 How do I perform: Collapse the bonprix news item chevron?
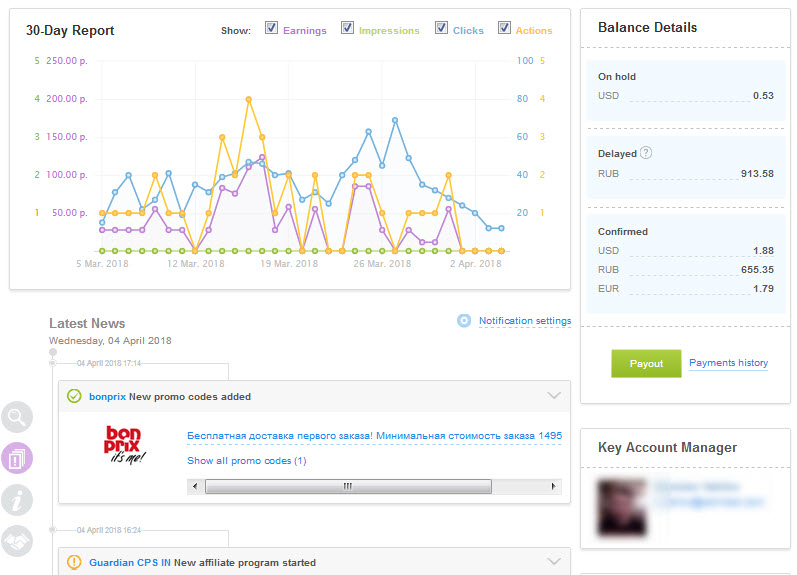[x=554, y=396]
